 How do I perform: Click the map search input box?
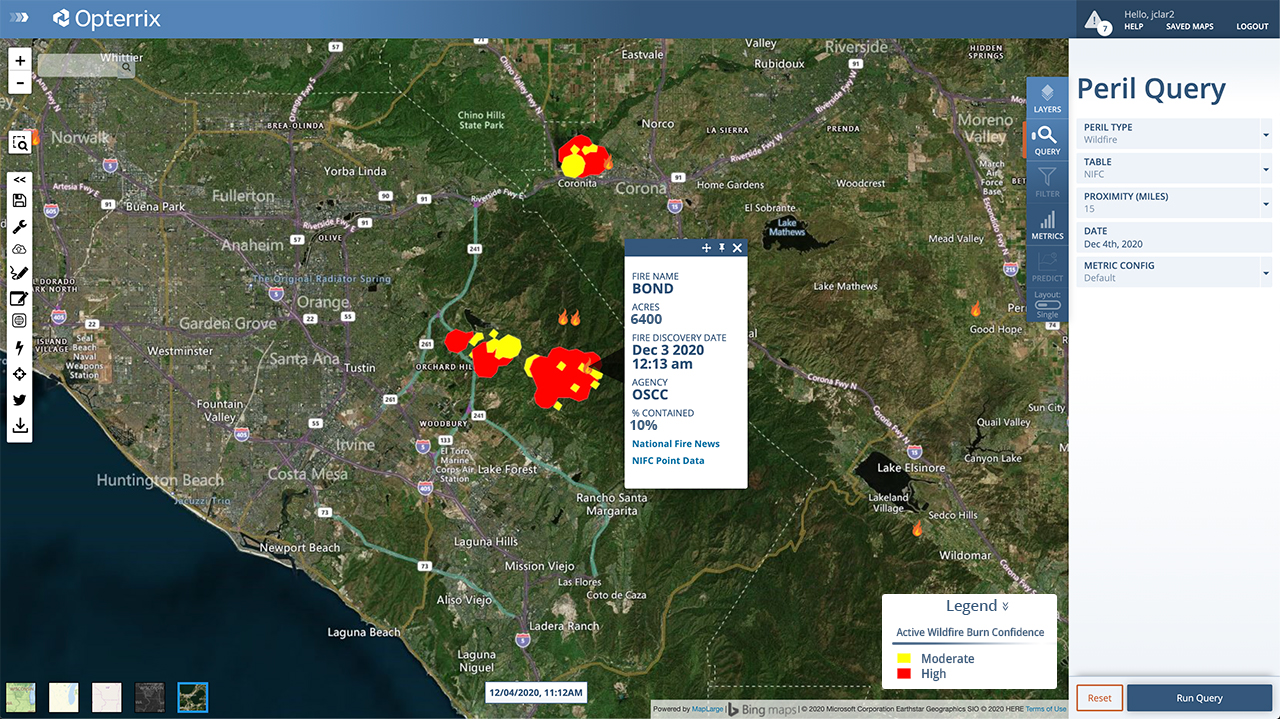[79, 67]
